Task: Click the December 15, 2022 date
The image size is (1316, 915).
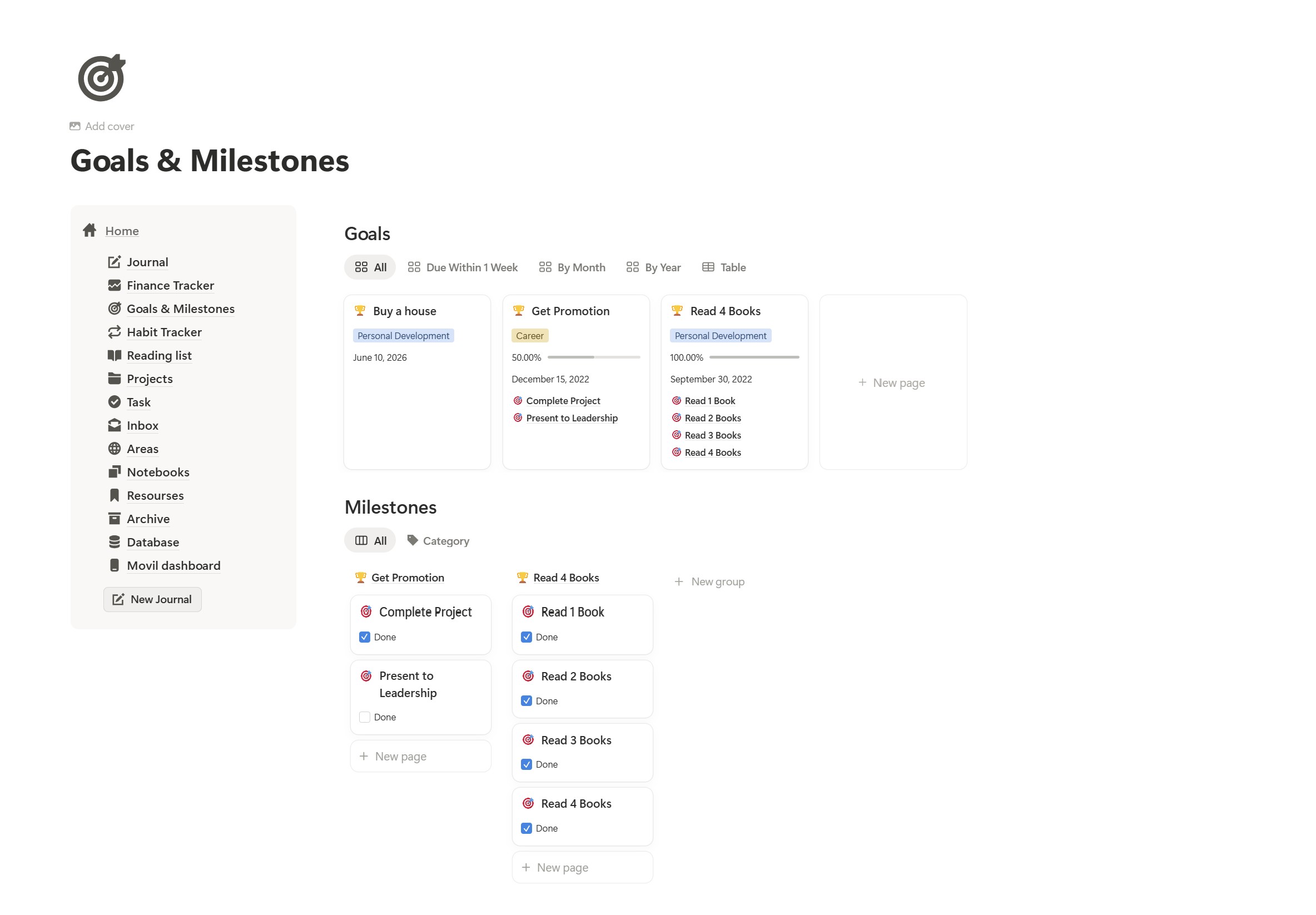Action: (550, 379)
